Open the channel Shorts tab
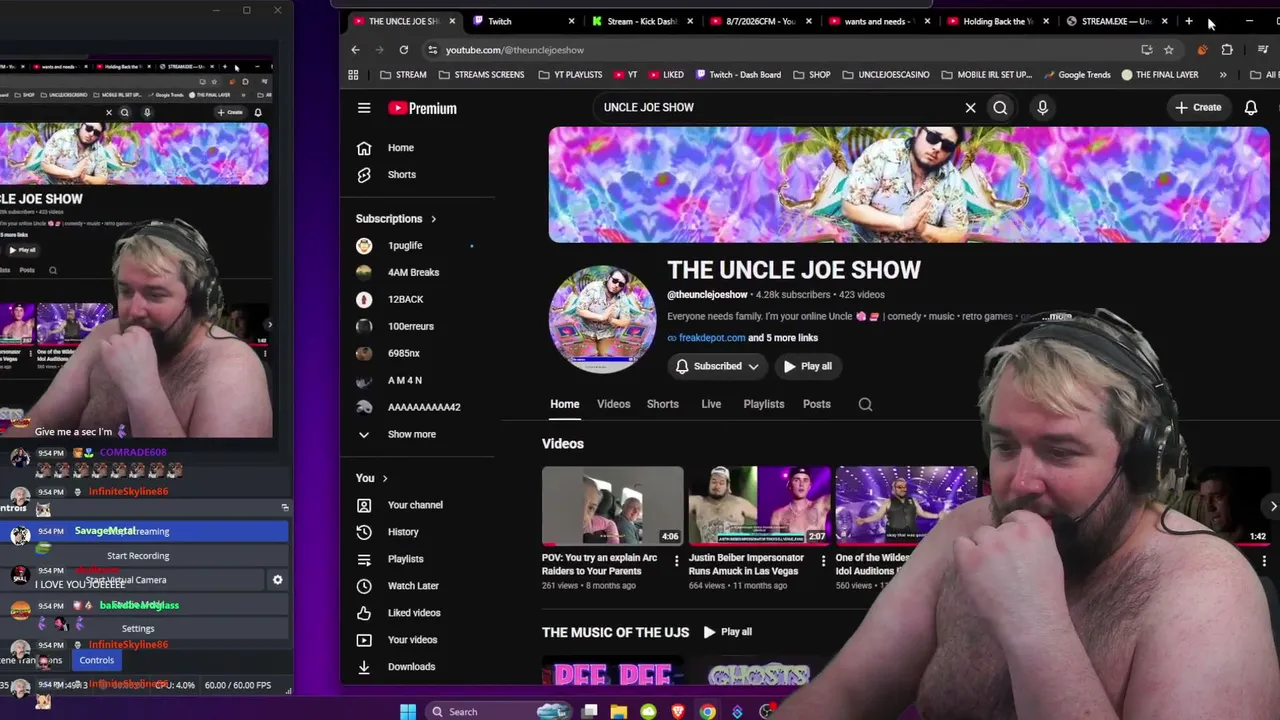The height and width of the screenshot is (720, 1280). click(663, 404)
